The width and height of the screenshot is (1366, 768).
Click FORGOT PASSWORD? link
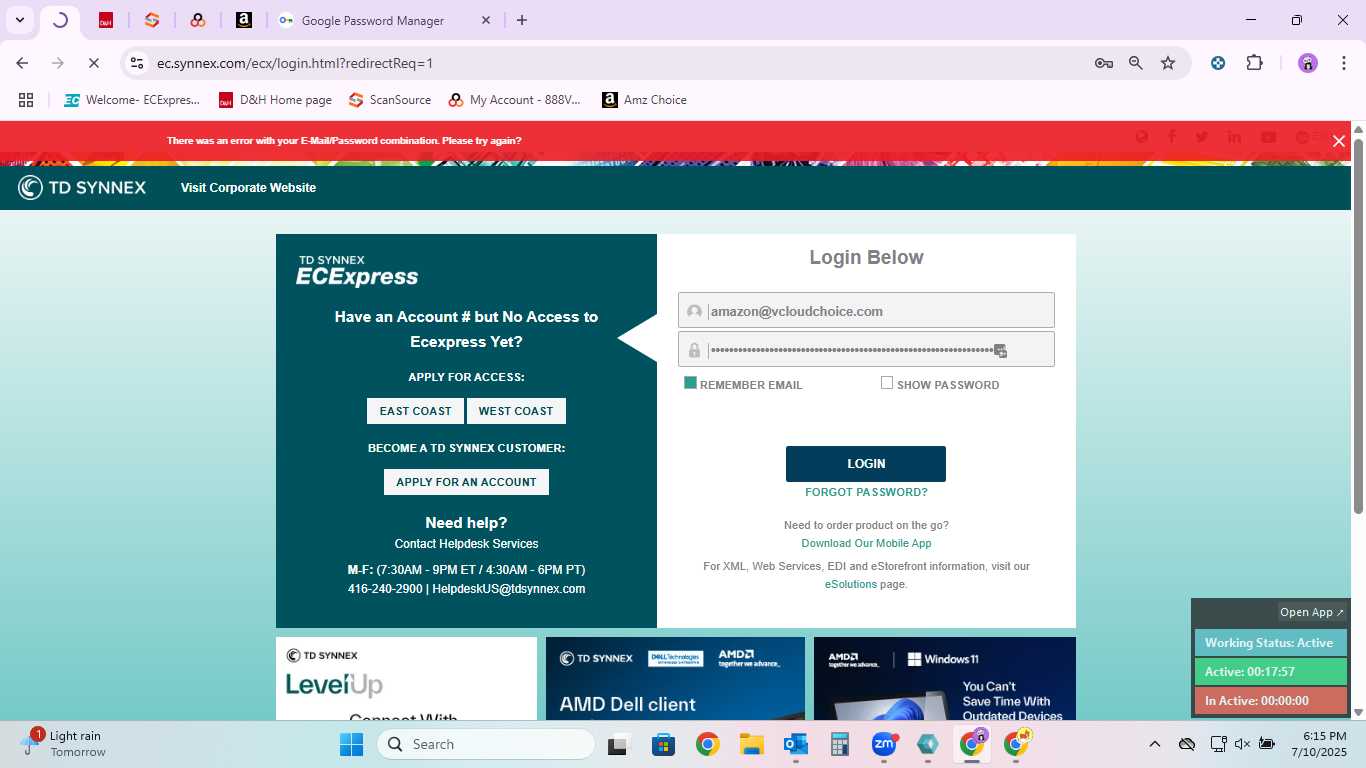[866, 492]
